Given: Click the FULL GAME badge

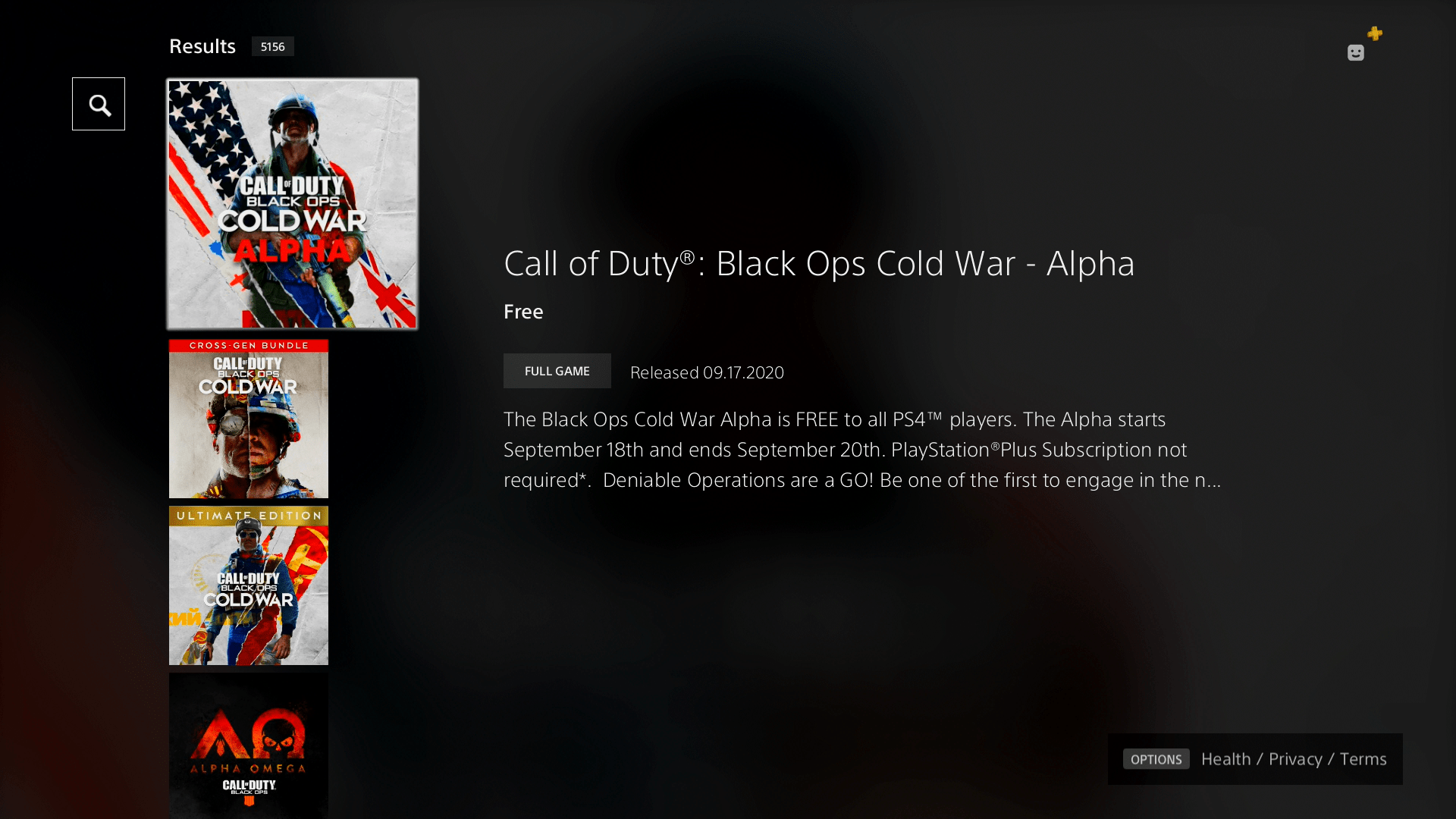Looking at the screenshot, I should point(557,371).
